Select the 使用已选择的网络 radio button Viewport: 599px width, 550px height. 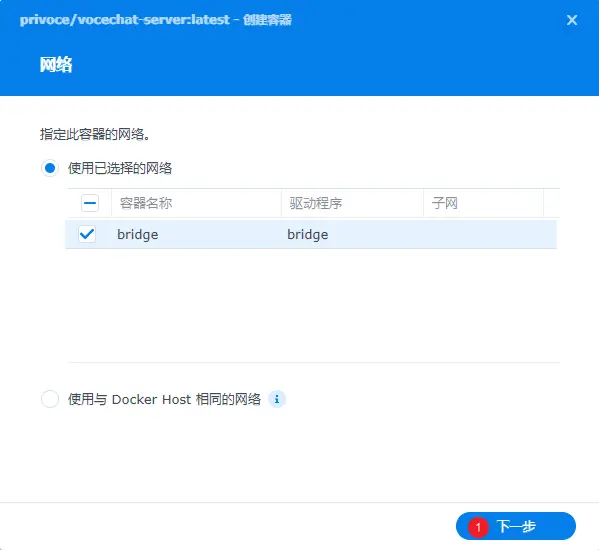[x=50, y=168]
